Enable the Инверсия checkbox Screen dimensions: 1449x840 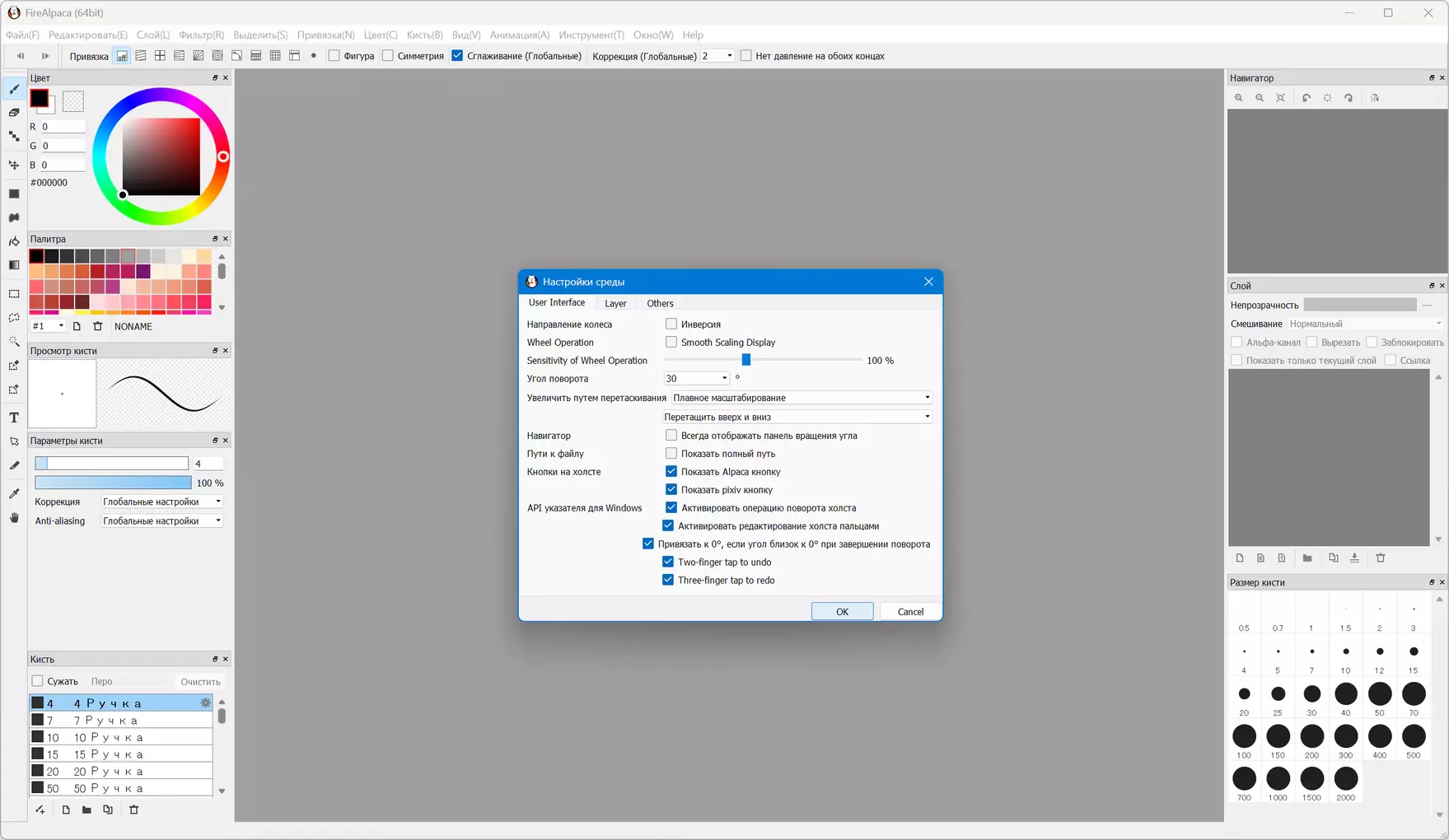[671, 324]
